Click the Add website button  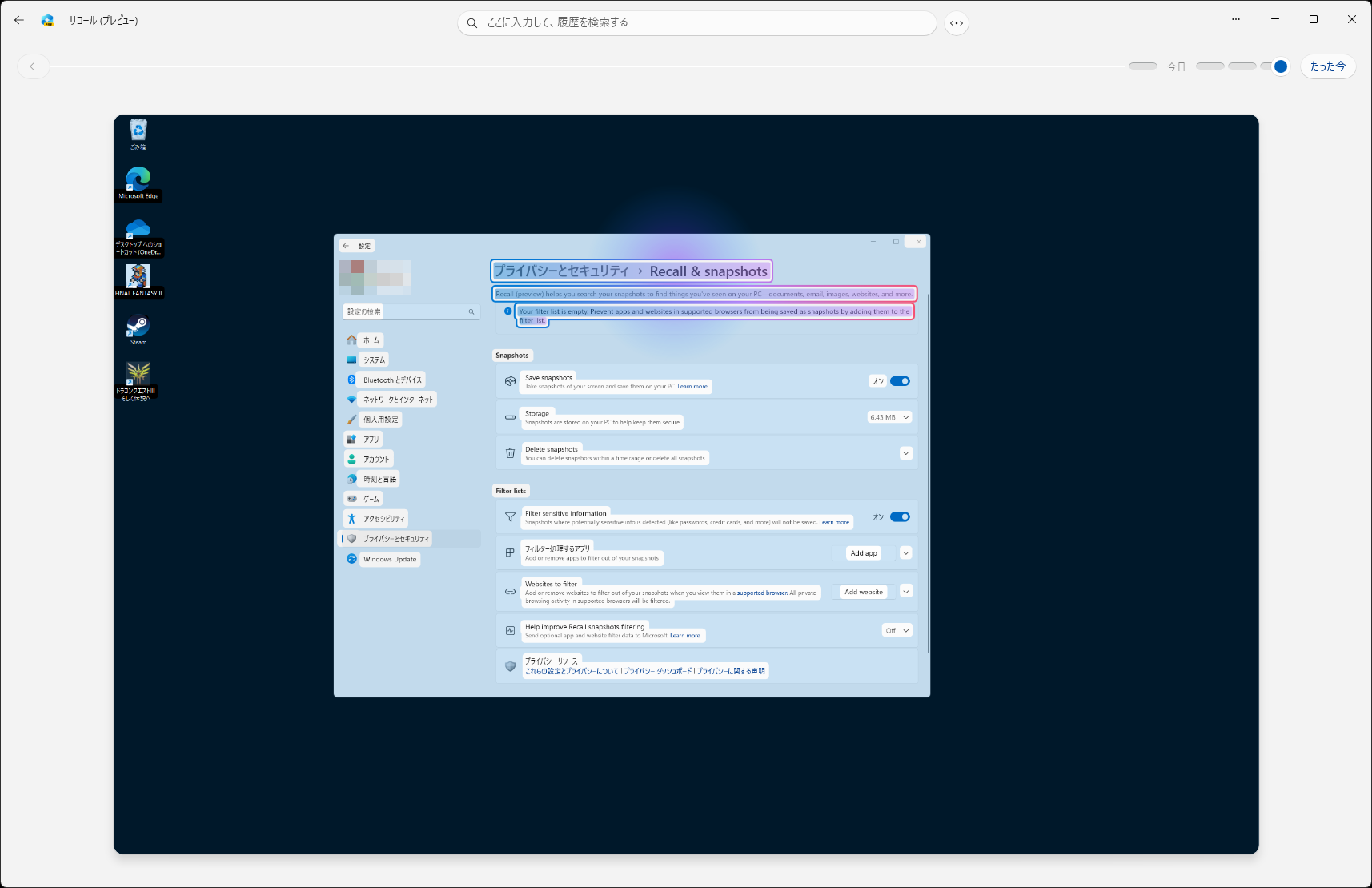click(864, 592)
